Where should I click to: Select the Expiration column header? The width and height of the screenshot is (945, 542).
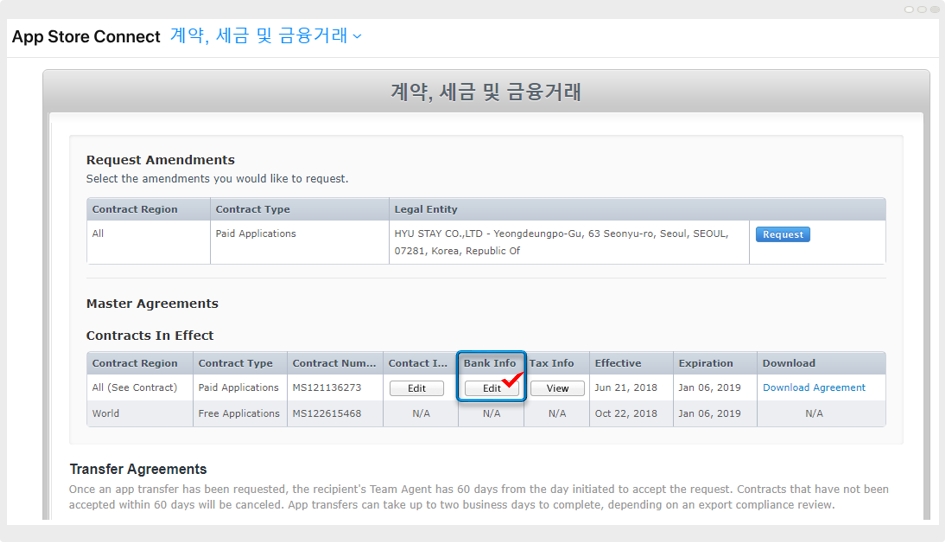point(705,363)
